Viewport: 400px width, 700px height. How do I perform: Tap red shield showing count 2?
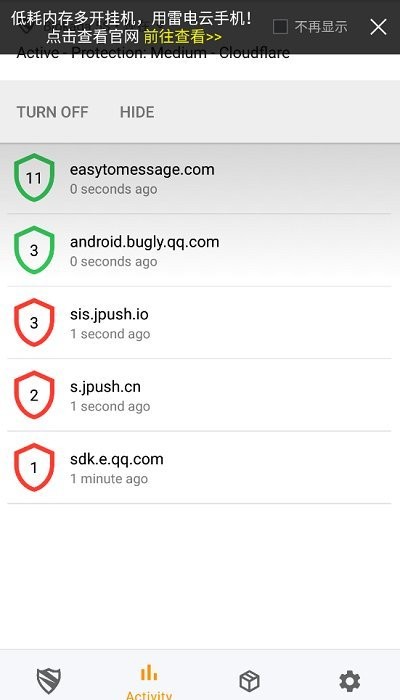coord(34,395)
